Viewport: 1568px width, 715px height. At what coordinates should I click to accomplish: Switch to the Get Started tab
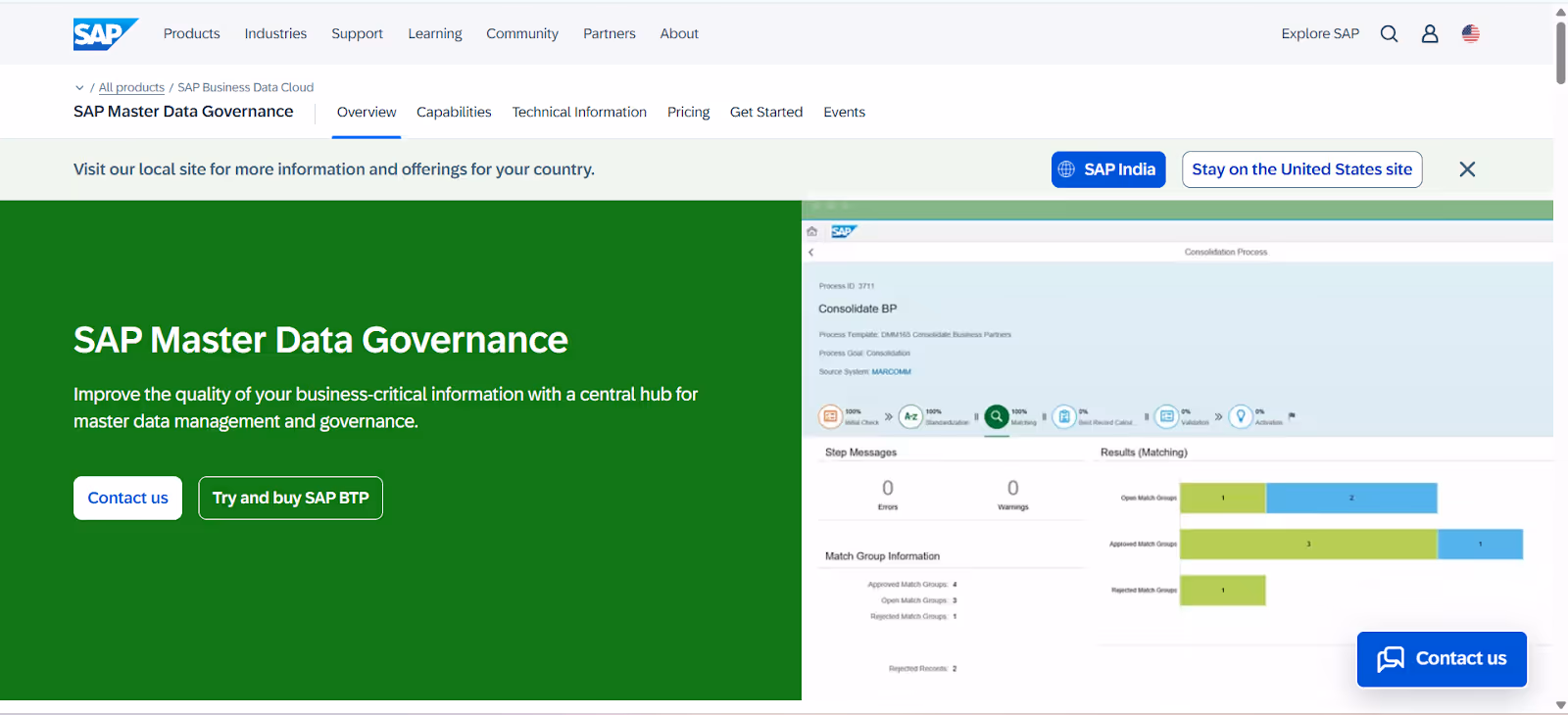(x=766, y=112)
